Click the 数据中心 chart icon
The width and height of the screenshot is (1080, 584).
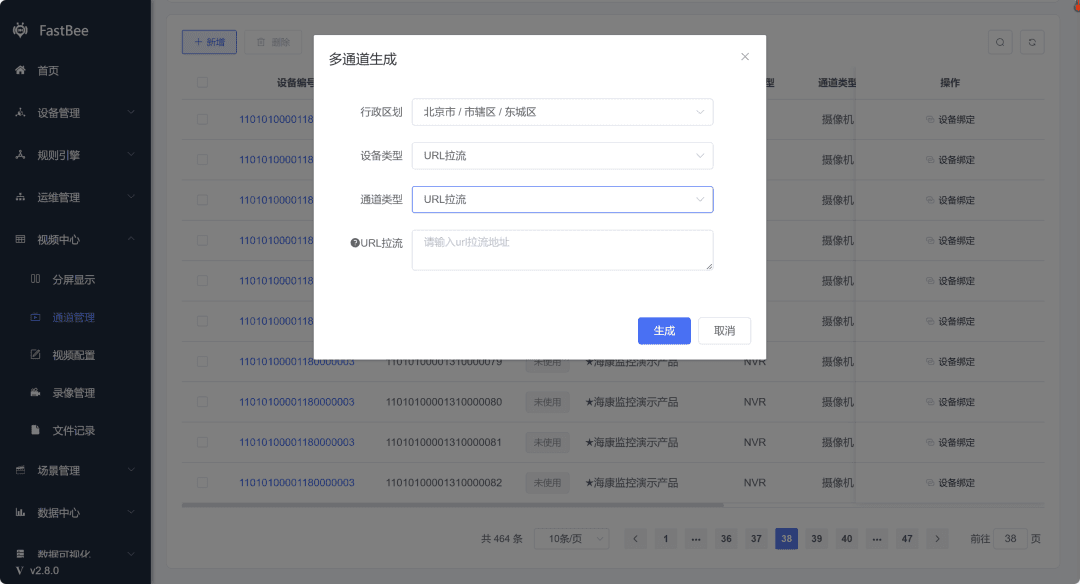(21, 512)
